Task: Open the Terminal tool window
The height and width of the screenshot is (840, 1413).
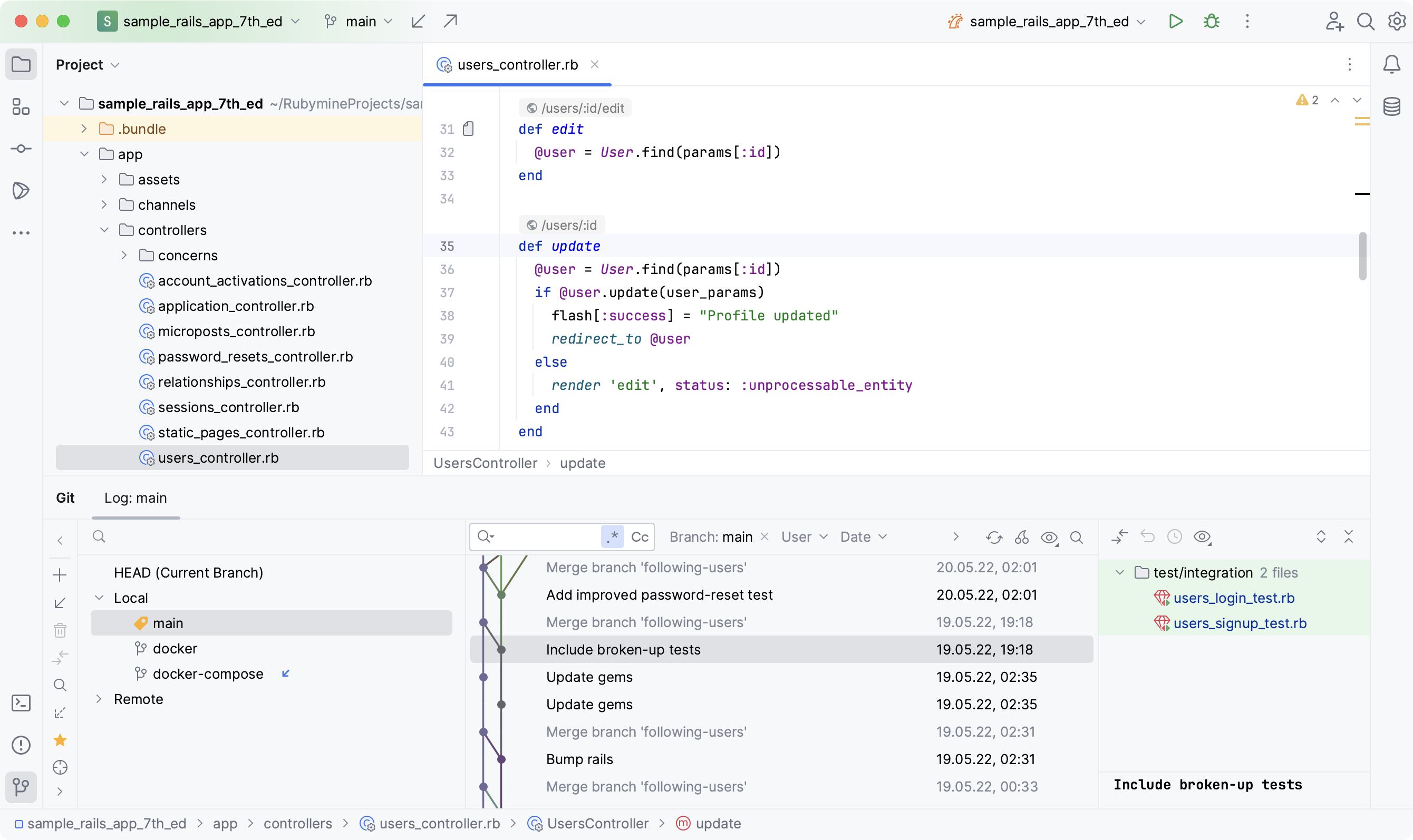Action: (x=21, y=703)
